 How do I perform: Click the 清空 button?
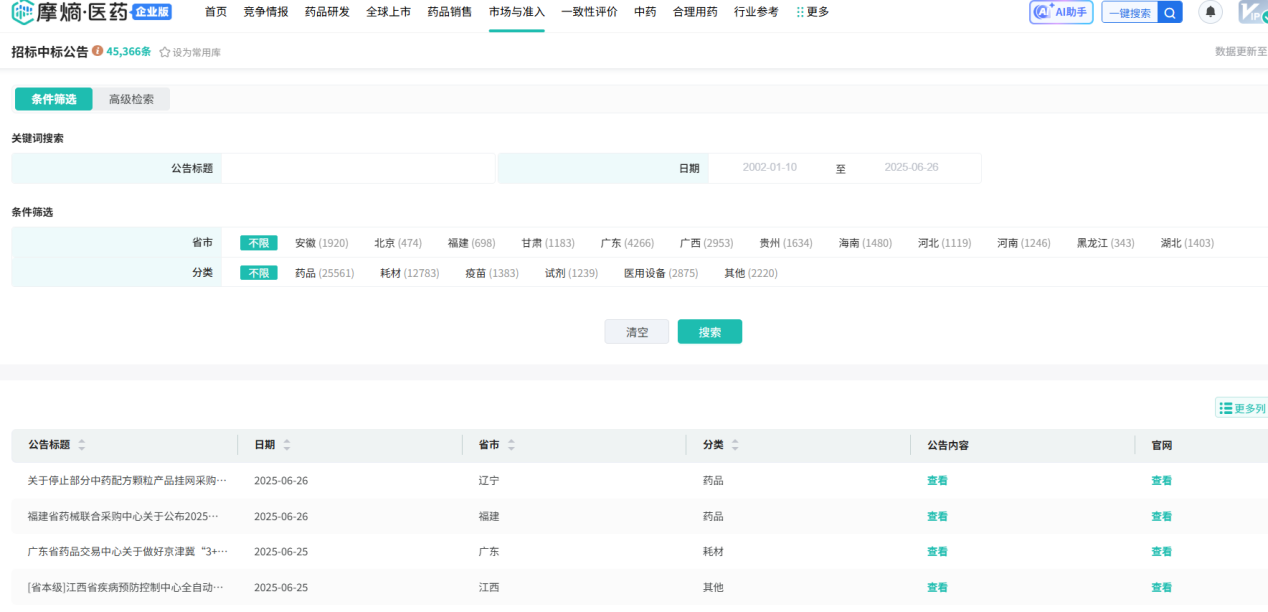point(636,332)
